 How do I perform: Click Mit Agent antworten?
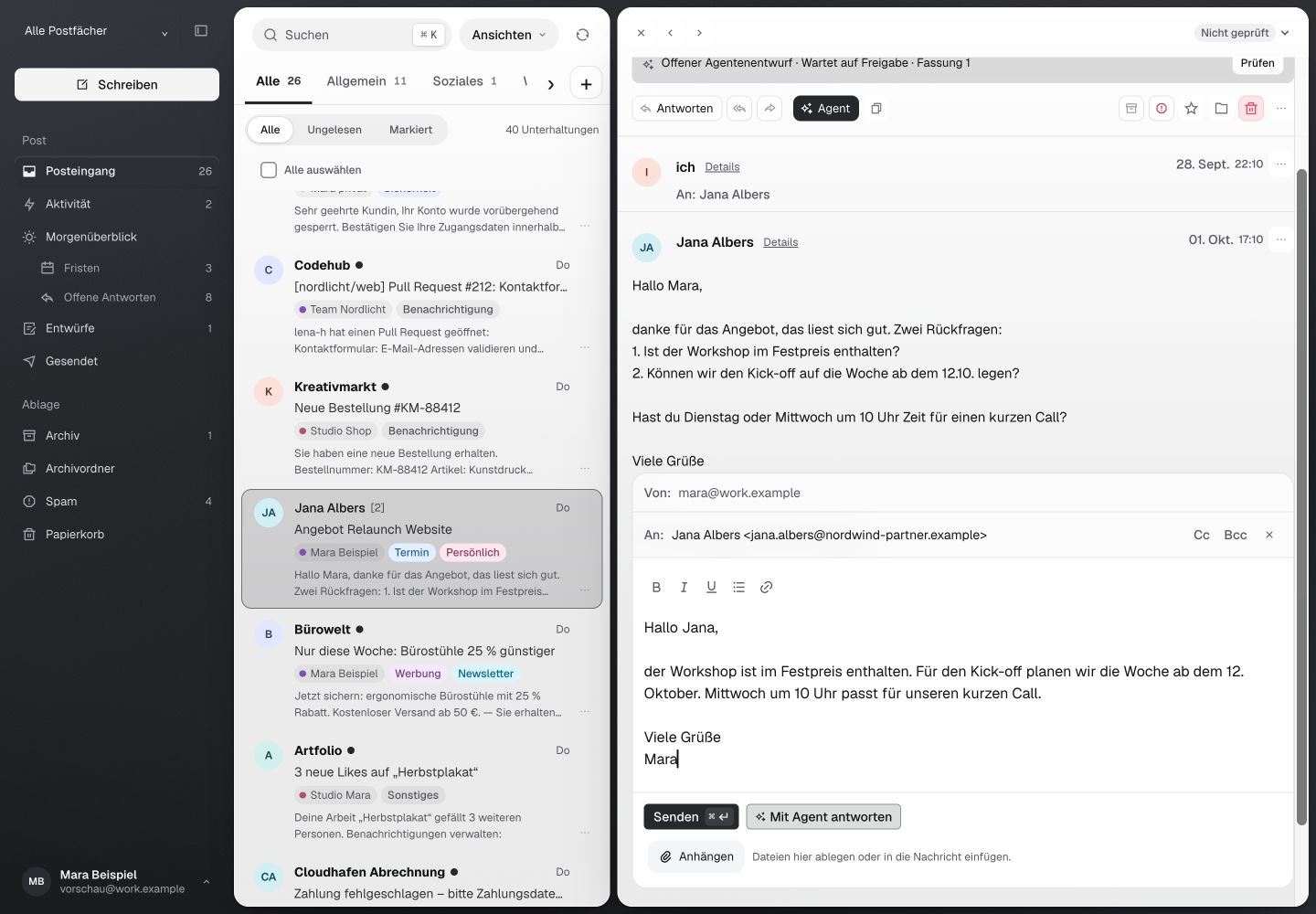(x=823, y=817)
